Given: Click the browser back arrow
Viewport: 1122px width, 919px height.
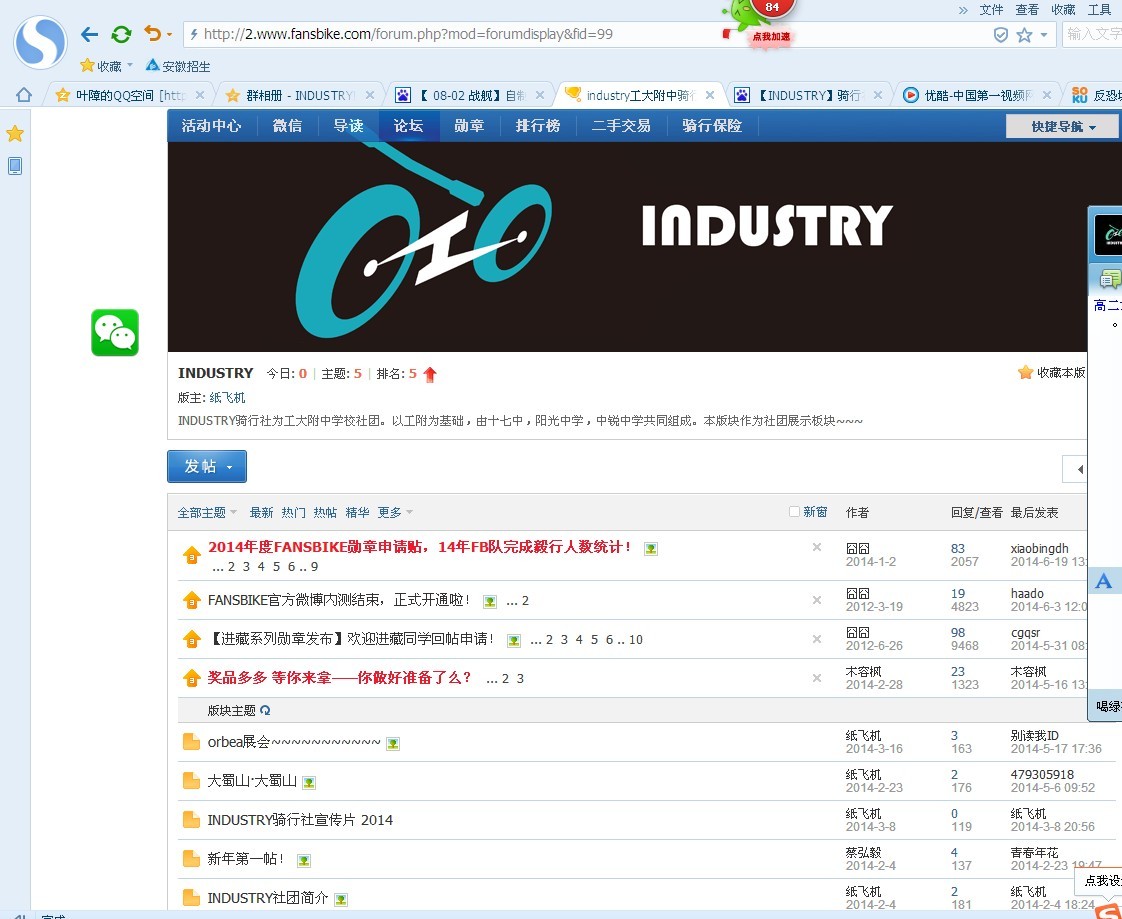Looking at the screenshot, I should pos(89,34).
